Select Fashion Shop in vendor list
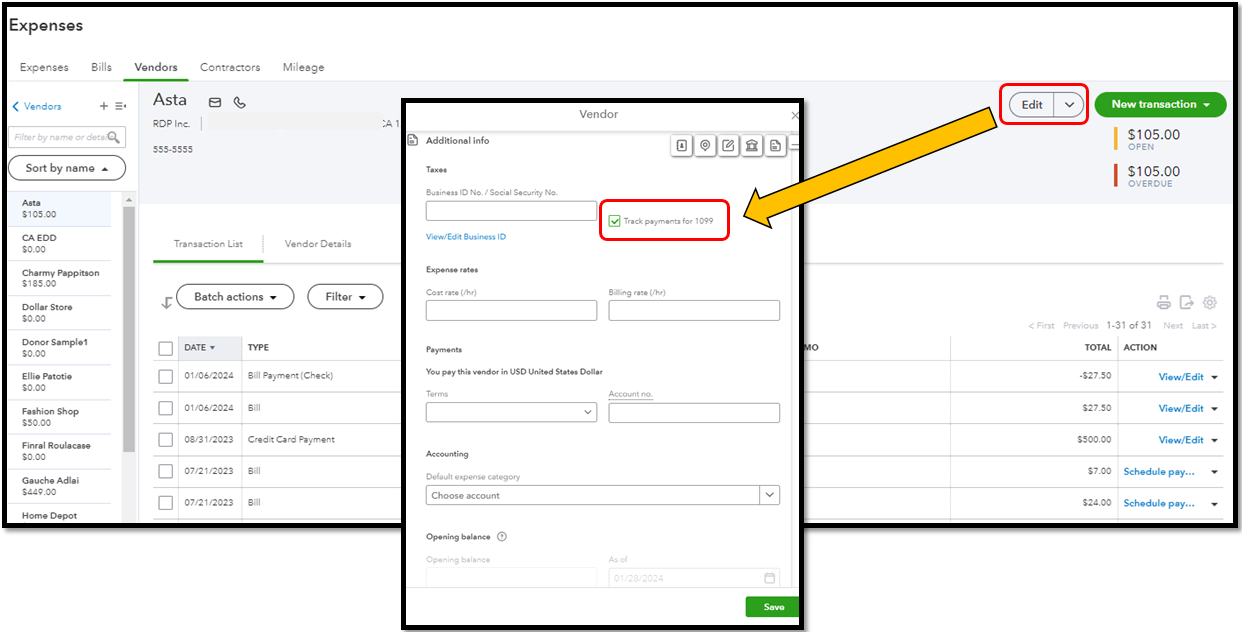This screenshot has width=1242, height=632. pos(60,417)
